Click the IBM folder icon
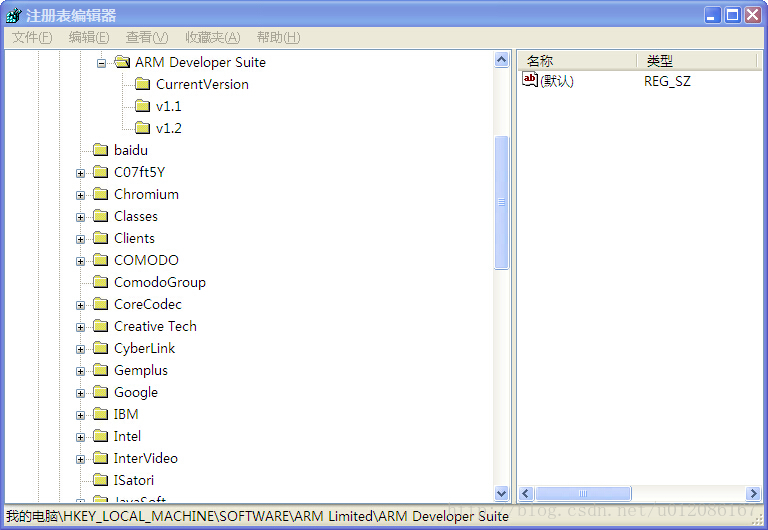The height and width of the screenshot is (530, 768). 100,414
